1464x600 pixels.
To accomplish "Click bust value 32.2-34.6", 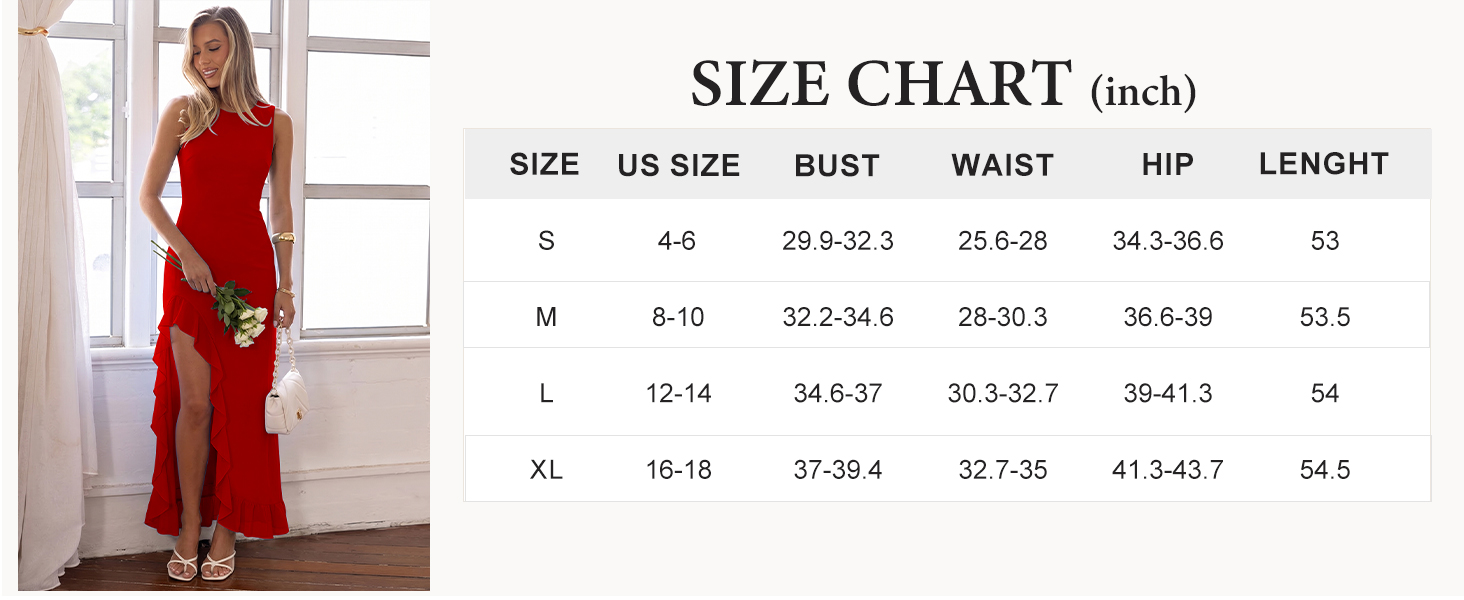I will click(x=838, y=317).
